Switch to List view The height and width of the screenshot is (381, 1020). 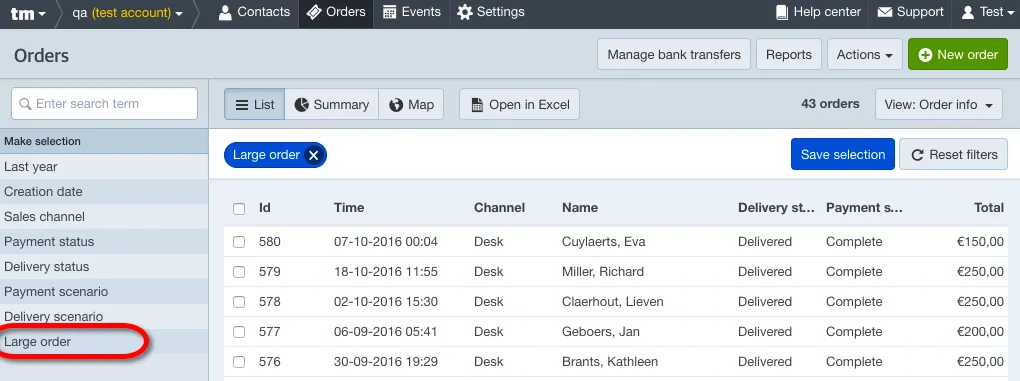(x=254, y=105)
